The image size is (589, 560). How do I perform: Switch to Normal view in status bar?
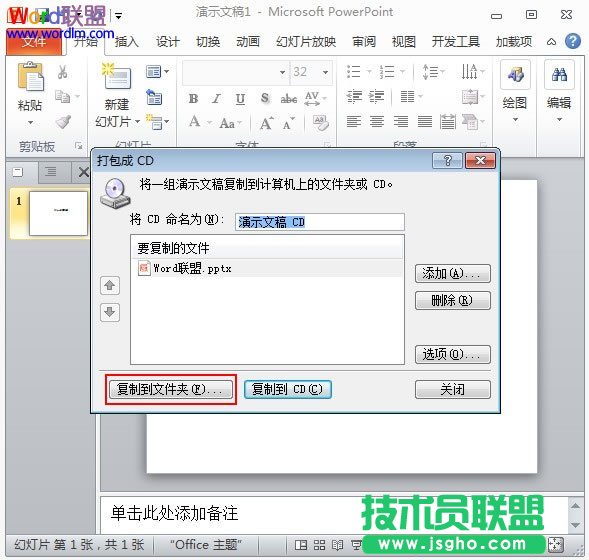click(301, 545)
